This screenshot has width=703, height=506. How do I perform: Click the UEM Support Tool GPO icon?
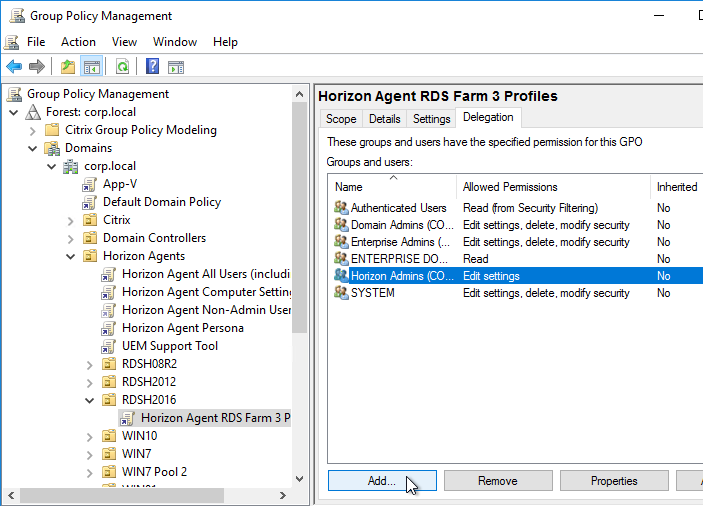(x=108, y=346)
